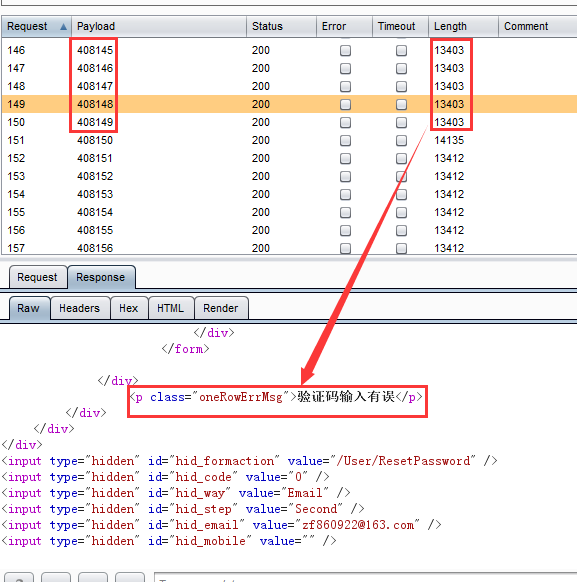Screen dimensions: 577x582
Task: Toggle Error checkbox for request 146
Action: [345, 50]
